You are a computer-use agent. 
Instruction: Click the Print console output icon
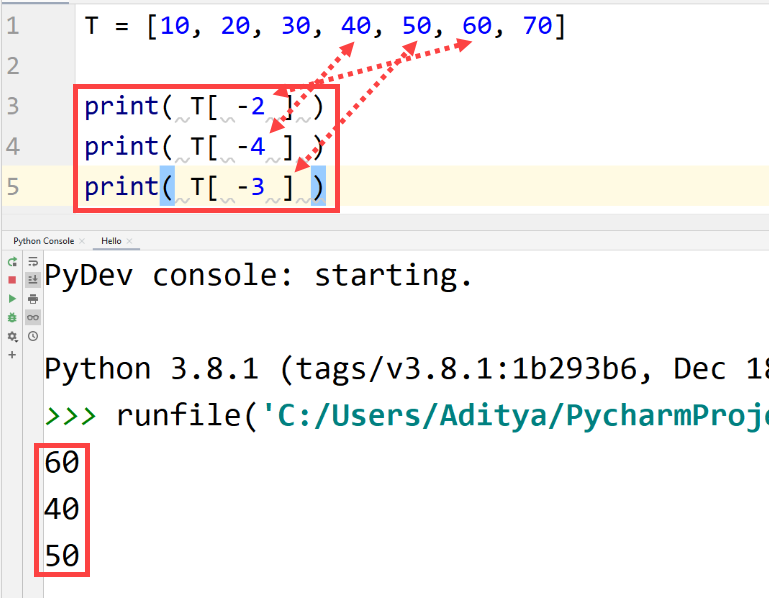point(33,299)
